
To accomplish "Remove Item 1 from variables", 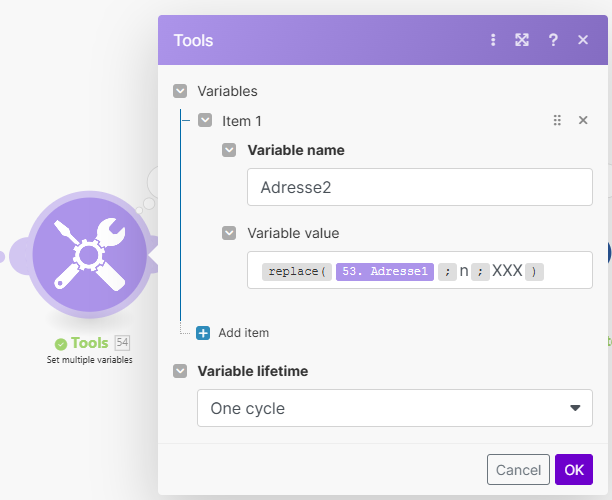I will click(x=583, y=120).
